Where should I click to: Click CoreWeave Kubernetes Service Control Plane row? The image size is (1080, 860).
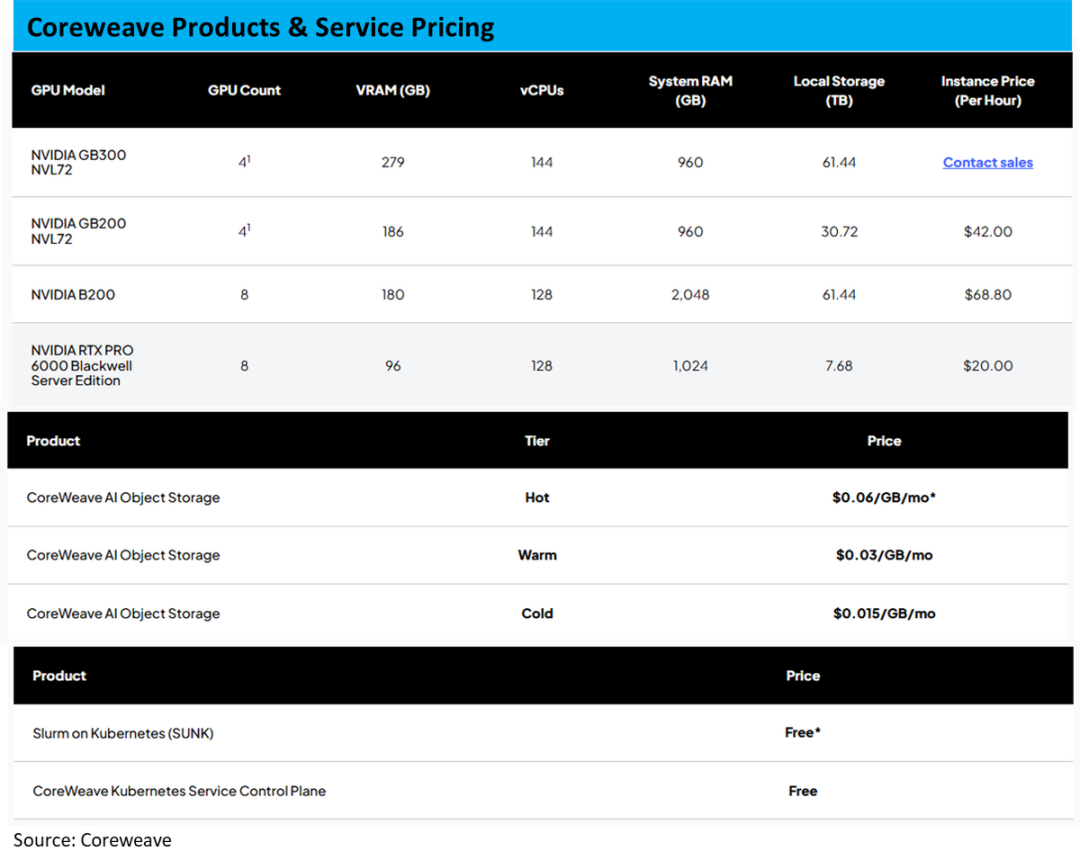[x=179, y=791]
